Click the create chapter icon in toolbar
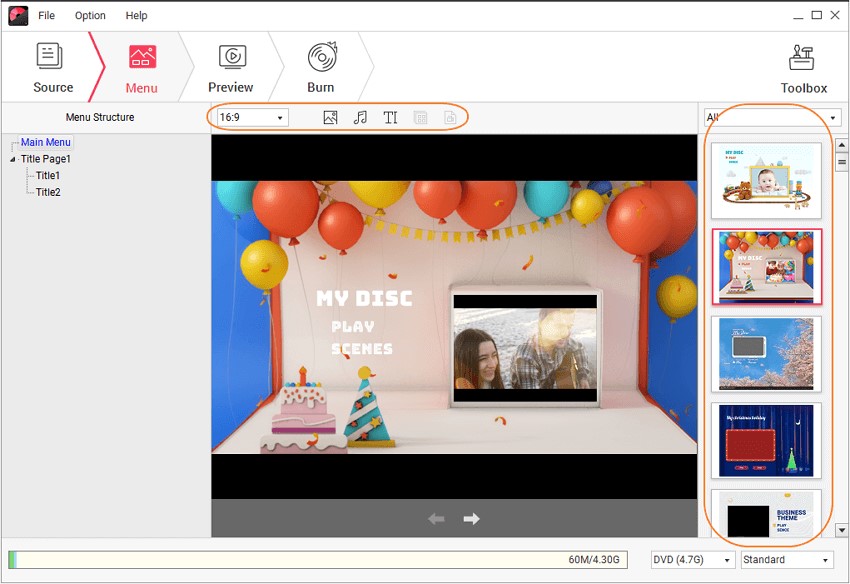This screenshot has width=850, height=584. tap(421, 118)
